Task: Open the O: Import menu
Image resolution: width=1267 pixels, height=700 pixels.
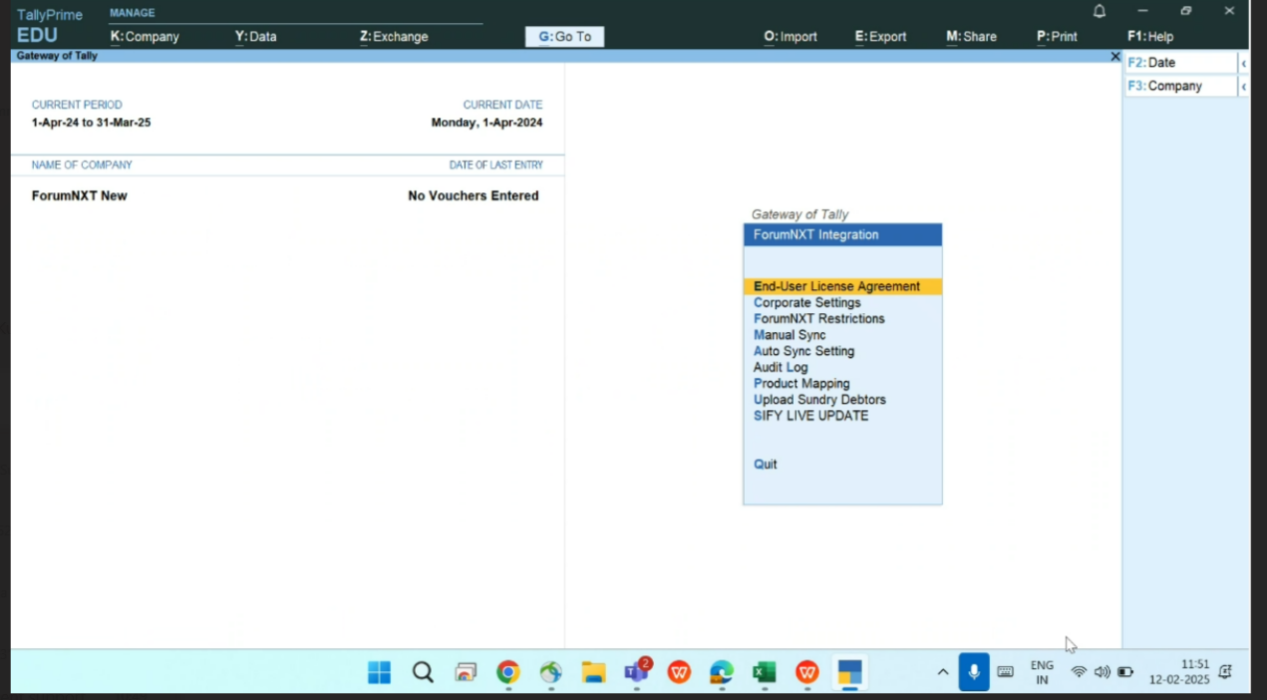Action: 790,37
